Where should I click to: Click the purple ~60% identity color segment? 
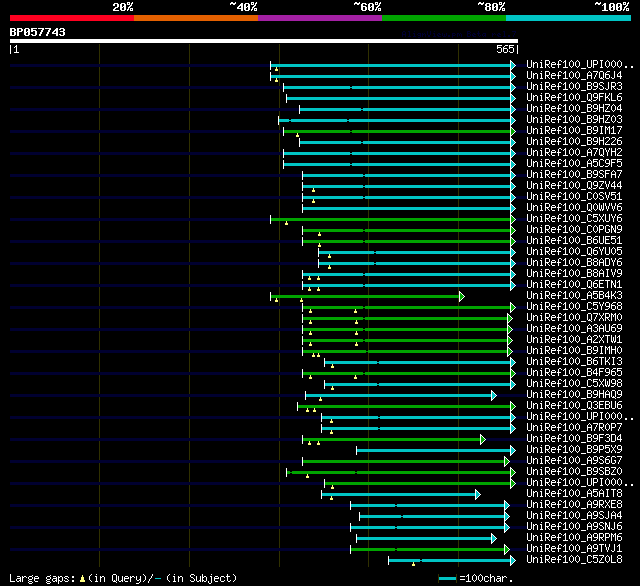tap(320, 18)
